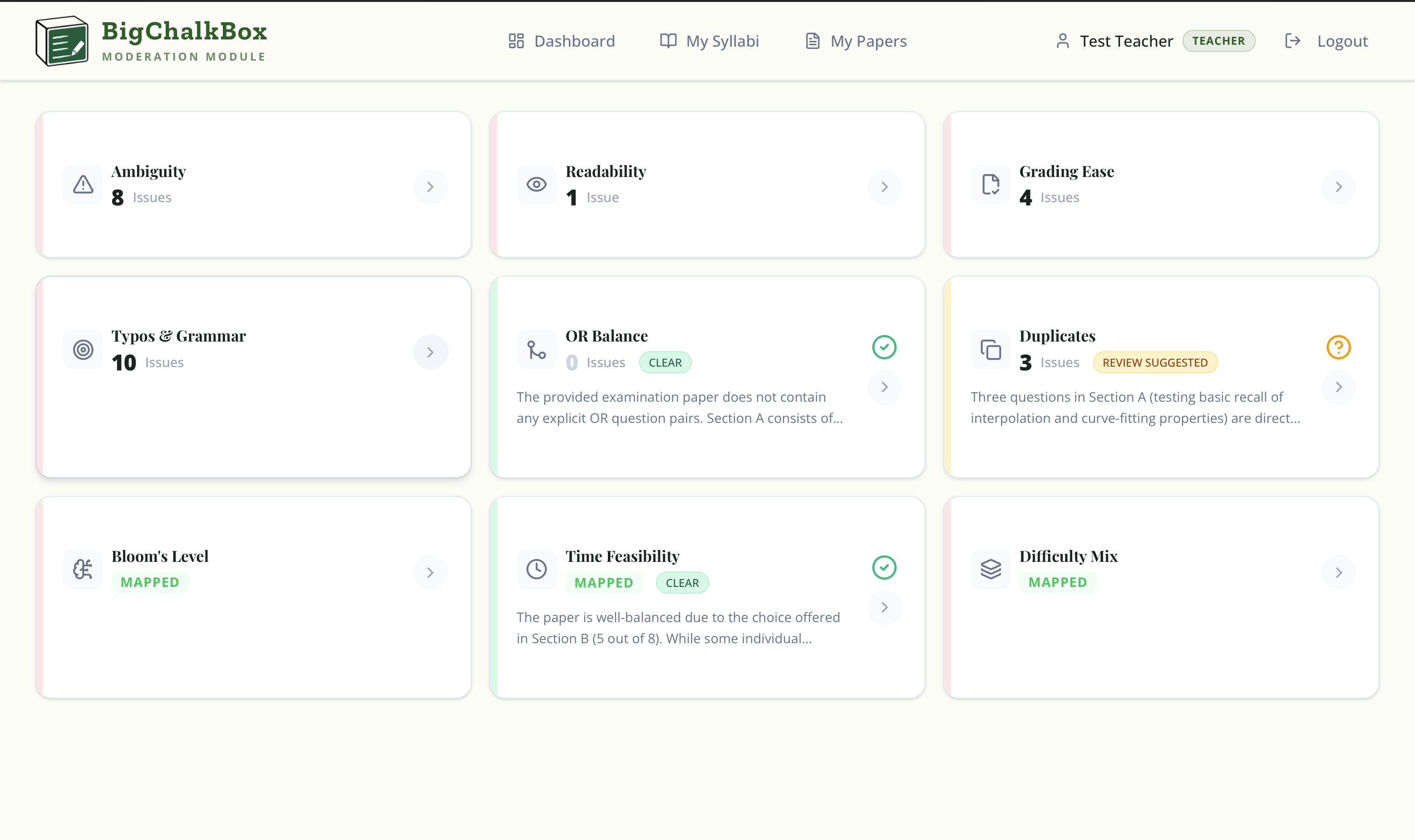
Task: Click the Typos & Grammar card title
Action: 179,336
